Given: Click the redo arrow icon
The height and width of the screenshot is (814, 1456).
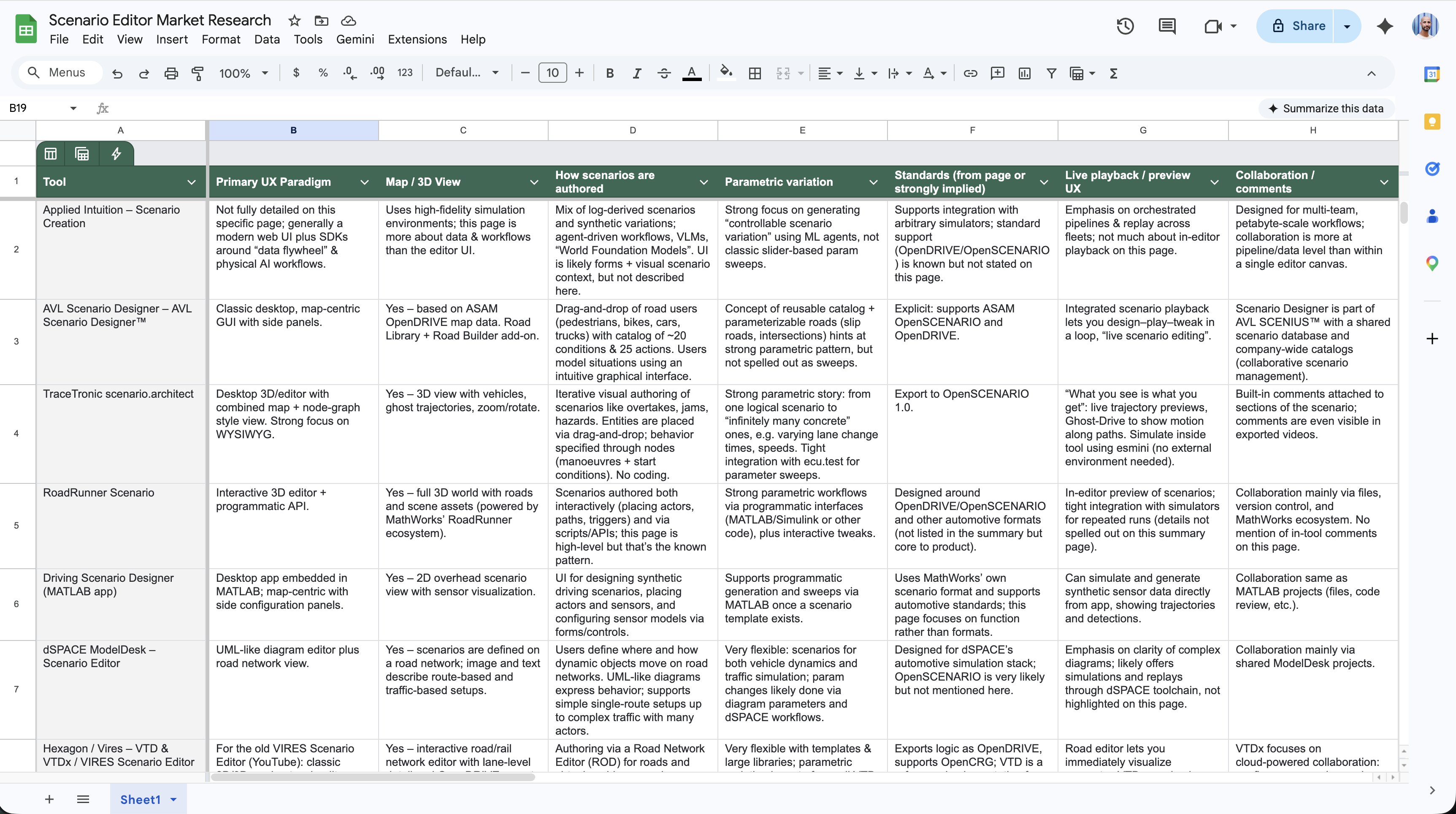Looking at the screenshot, I should tap(143, 73).
